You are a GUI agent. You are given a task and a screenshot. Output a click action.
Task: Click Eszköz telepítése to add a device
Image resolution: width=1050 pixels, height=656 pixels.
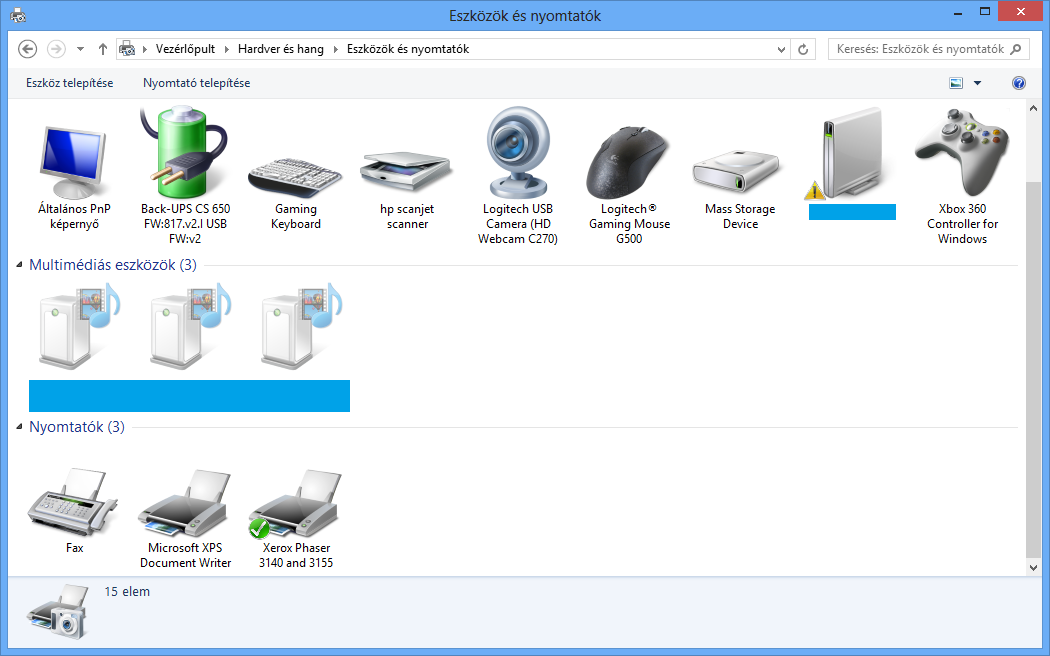pyautogui.click(x=70, y=83)
